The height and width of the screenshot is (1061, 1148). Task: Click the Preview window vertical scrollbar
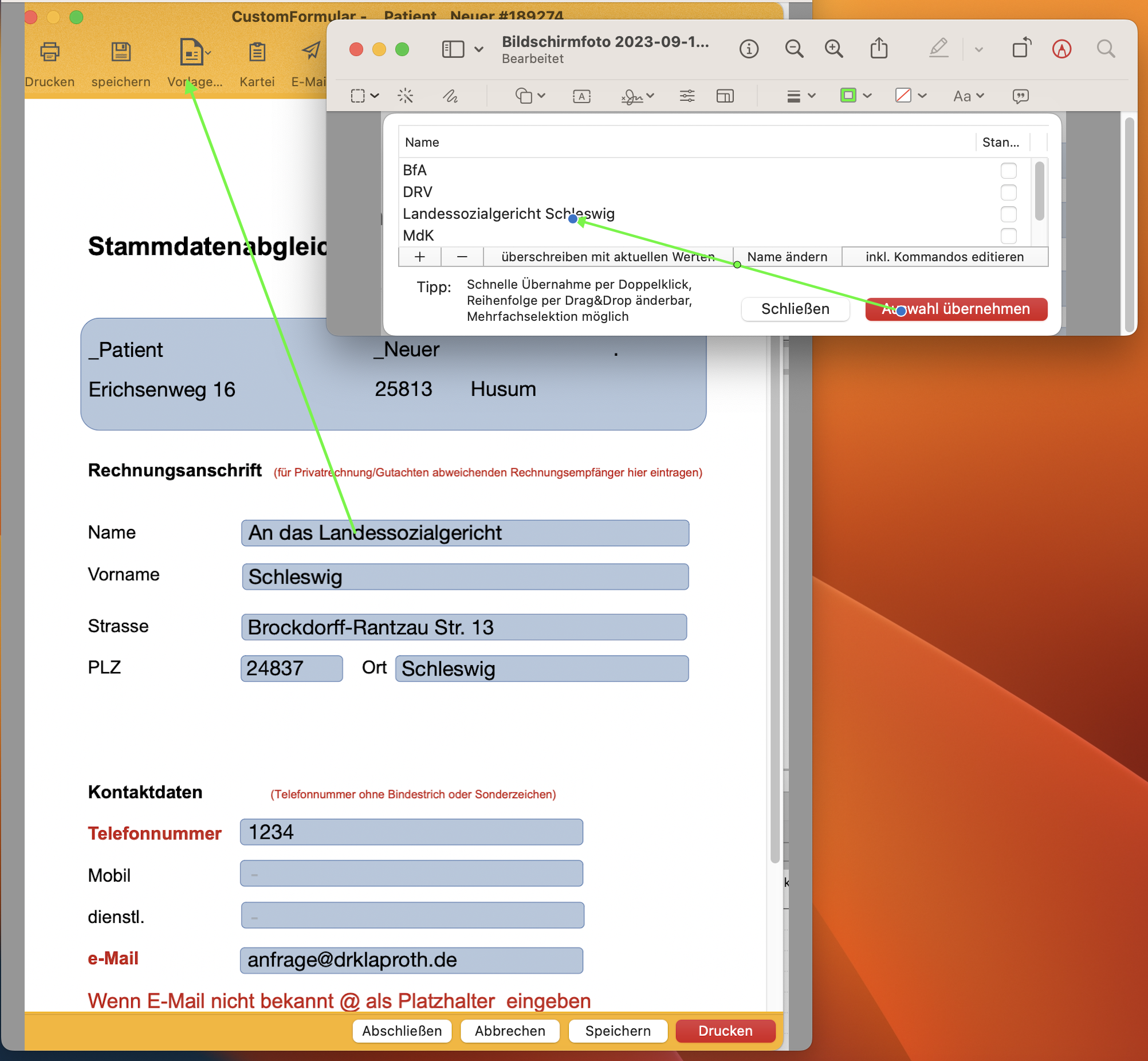click(1129, 224)
